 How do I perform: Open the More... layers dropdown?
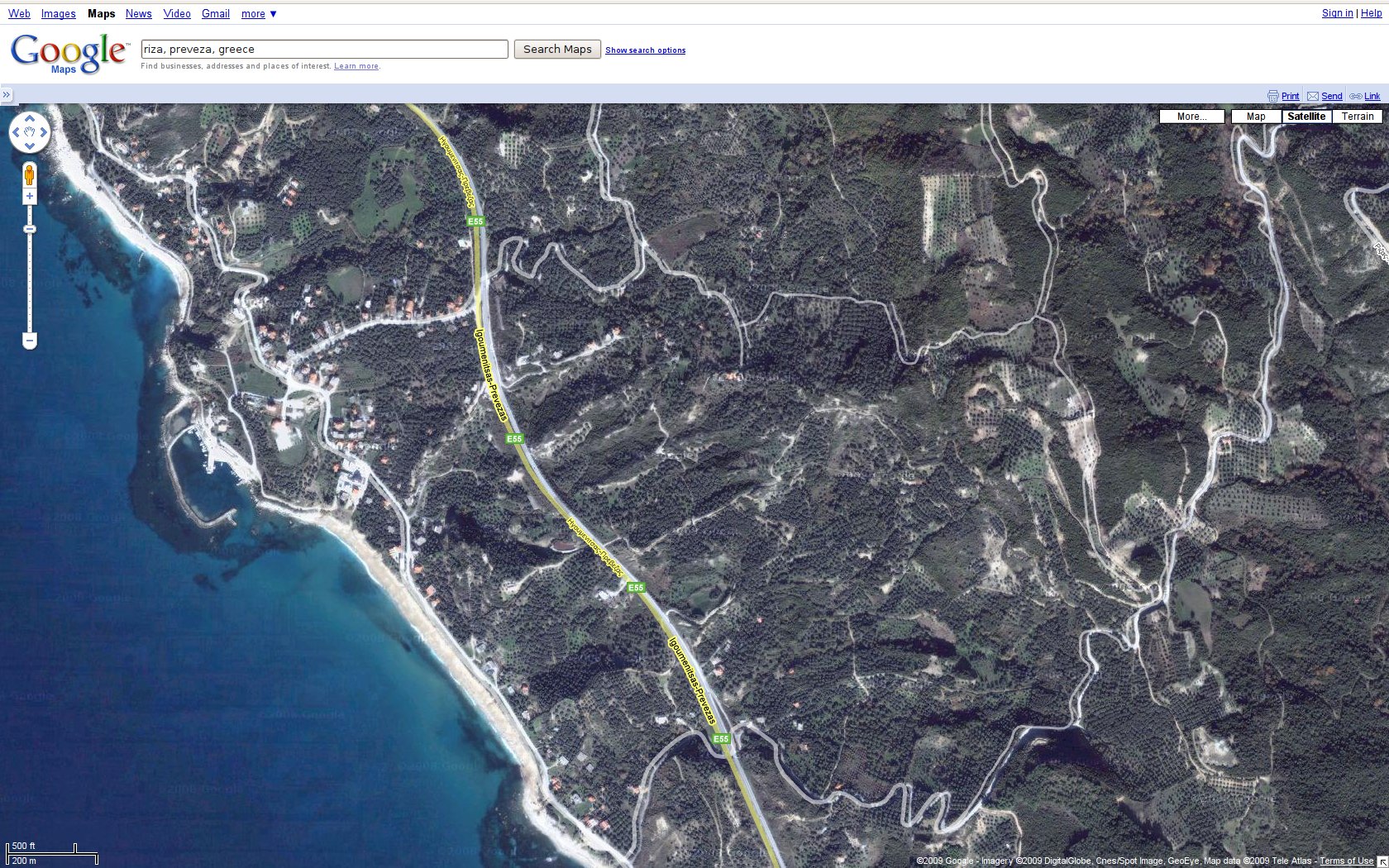click(1191, 117)
